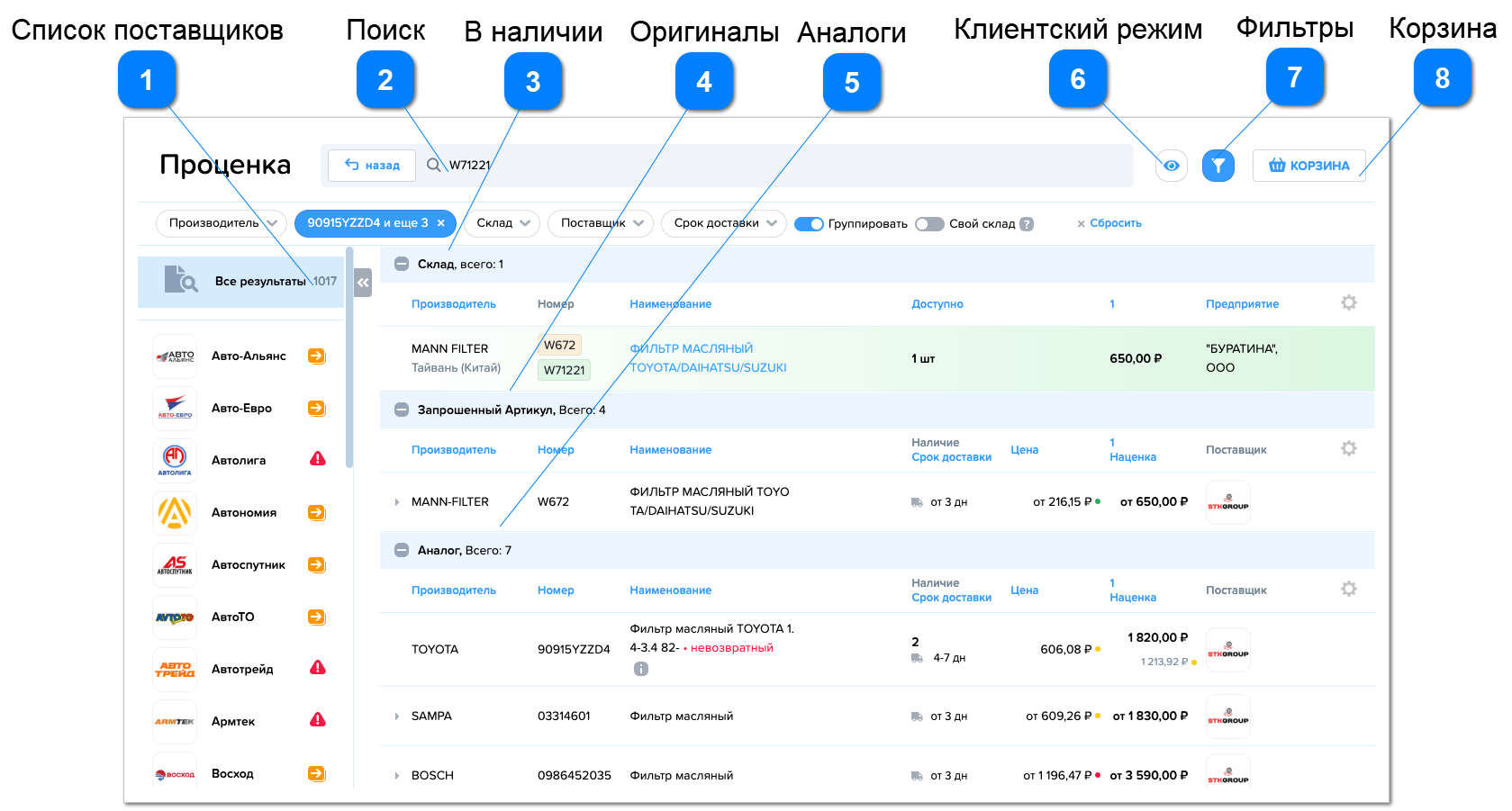This screenshot has width=1512, height=811.
Task: Click the Автолига red warning icon
Action: [x=317, y=460]
